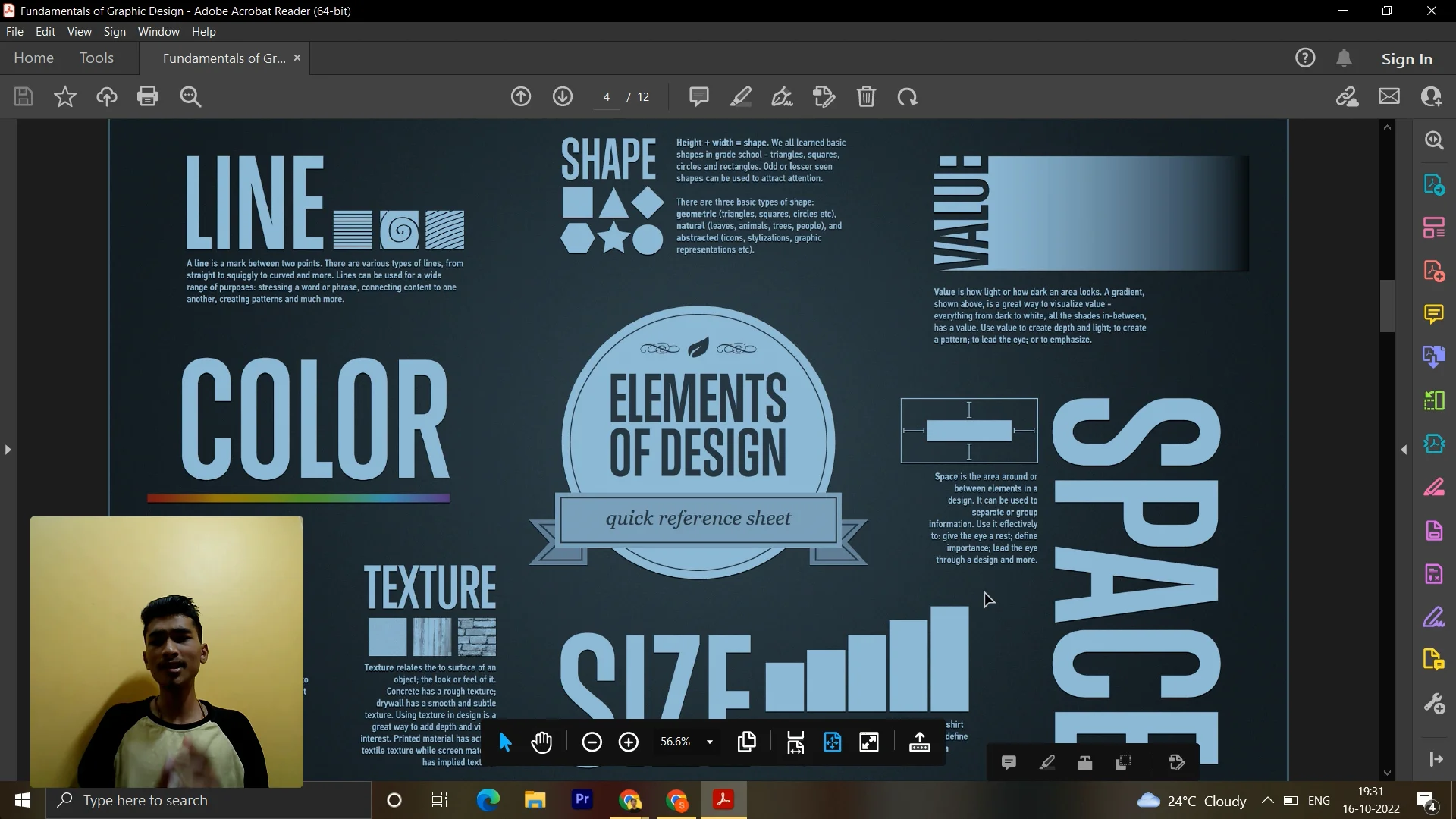Zoom in with the plus button

pyautogui.click(x=629, y=742)
